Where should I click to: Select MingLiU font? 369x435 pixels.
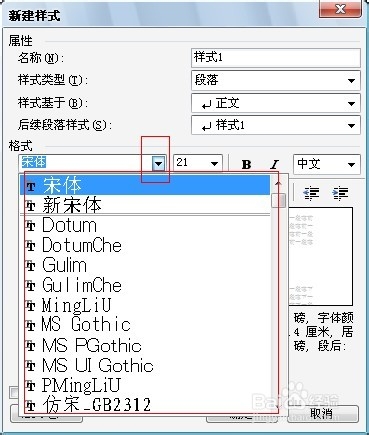coord(145,305)
